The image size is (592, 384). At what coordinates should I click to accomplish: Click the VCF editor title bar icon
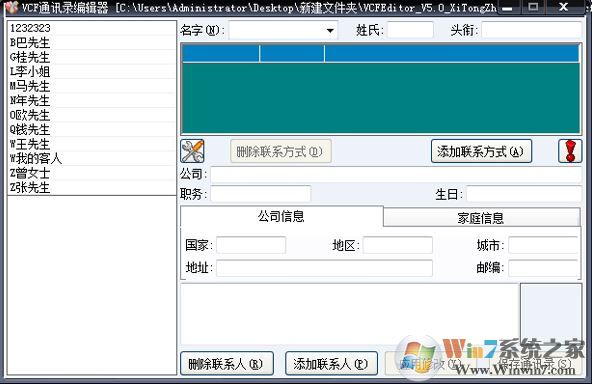[x=11, y=6]
